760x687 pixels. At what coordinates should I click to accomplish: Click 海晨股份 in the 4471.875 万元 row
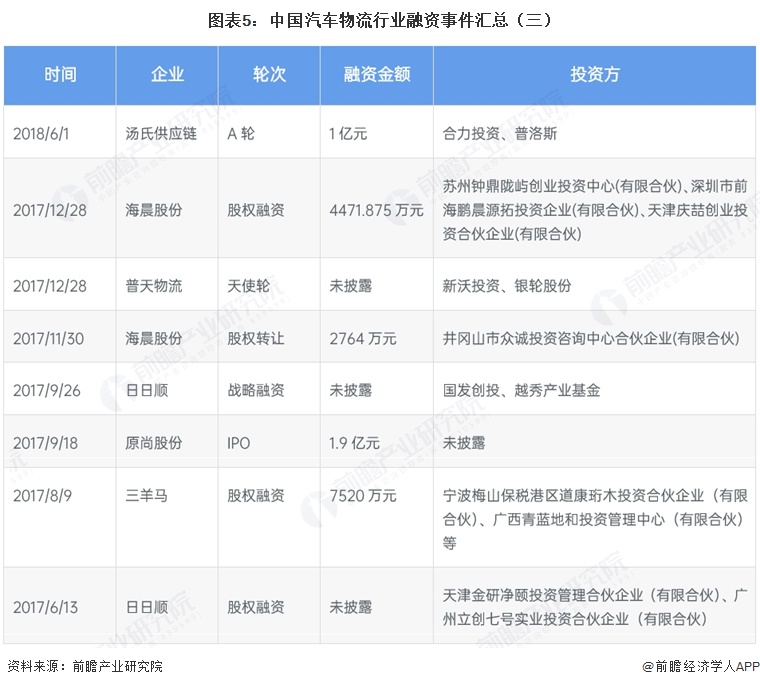(154, 210)
